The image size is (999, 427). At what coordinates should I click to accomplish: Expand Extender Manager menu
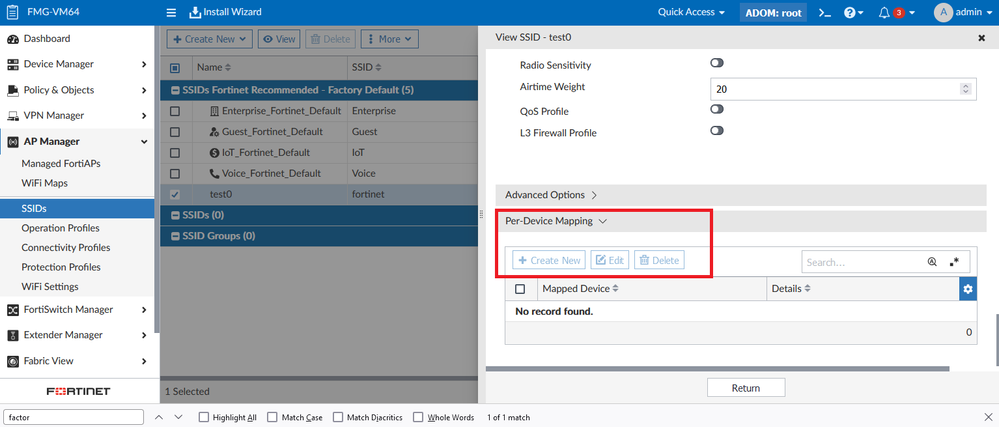76,335
